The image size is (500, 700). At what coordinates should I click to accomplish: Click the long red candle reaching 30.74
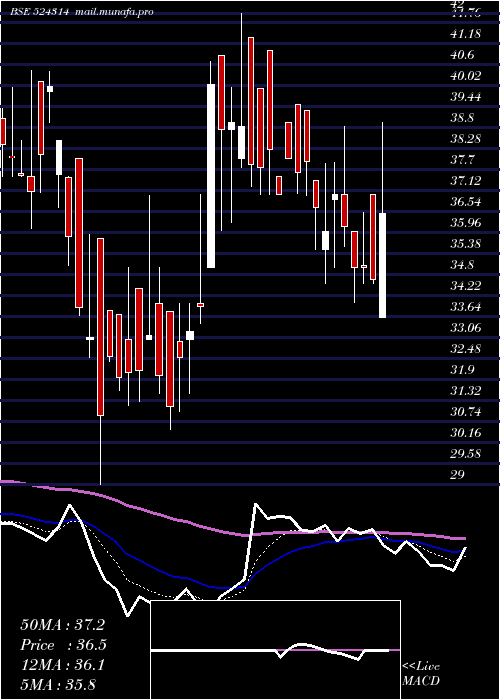[100, 327]
